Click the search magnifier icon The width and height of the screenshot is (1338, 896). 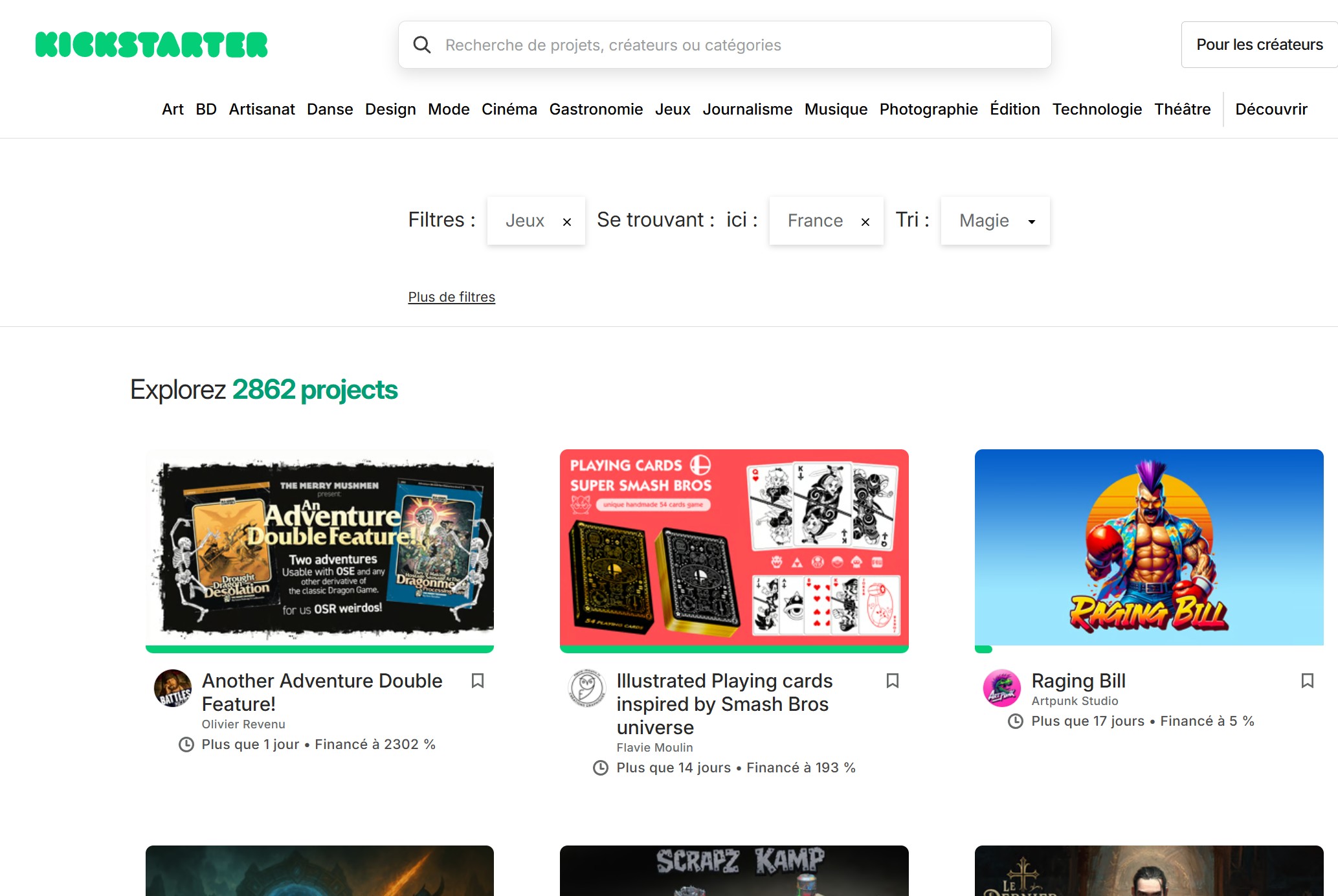point(422,45)
